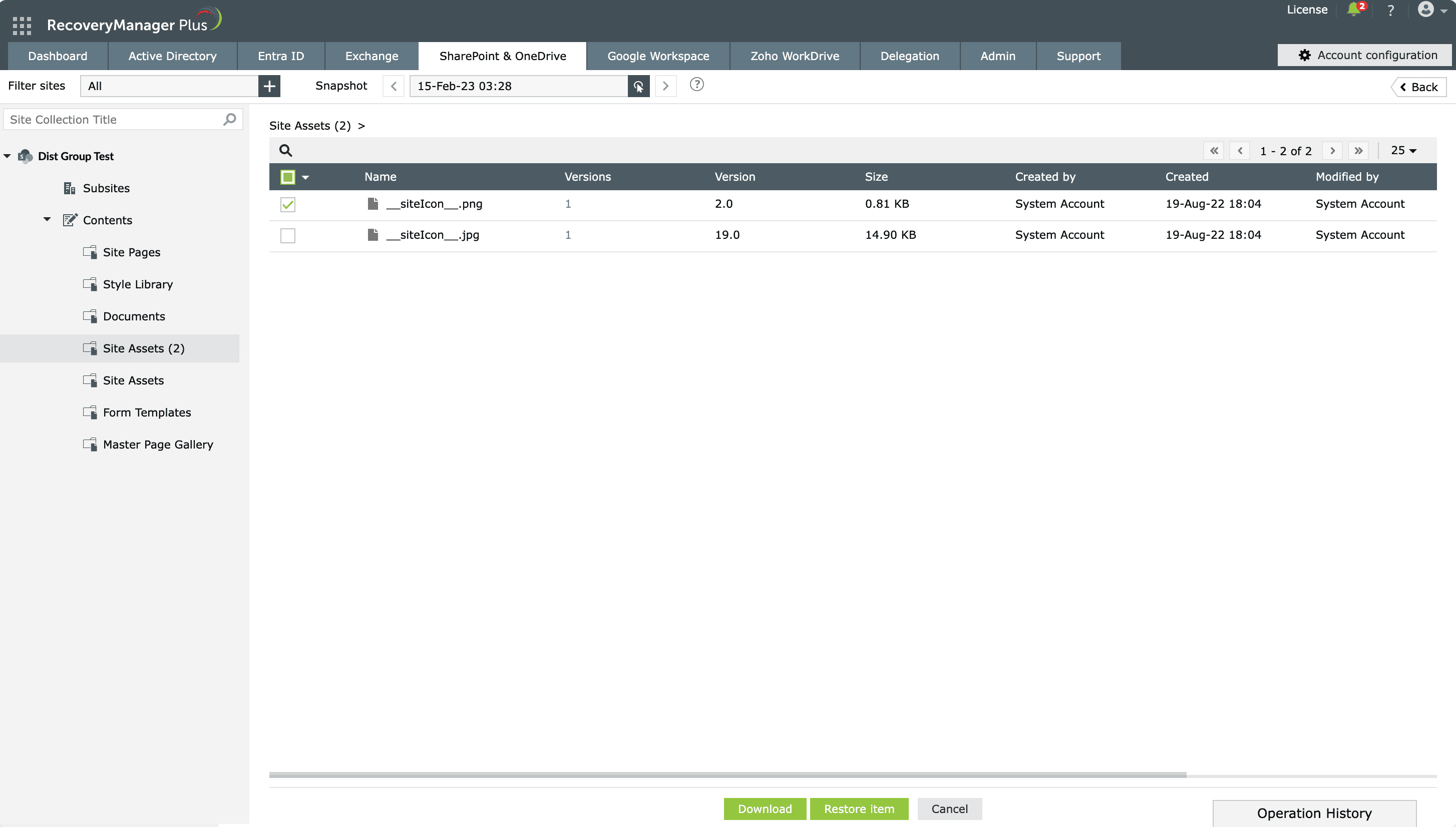The width and height of the screenshot is (1456, 827).
Task: Open the Google Workspace tab
Action: point(658,56)
